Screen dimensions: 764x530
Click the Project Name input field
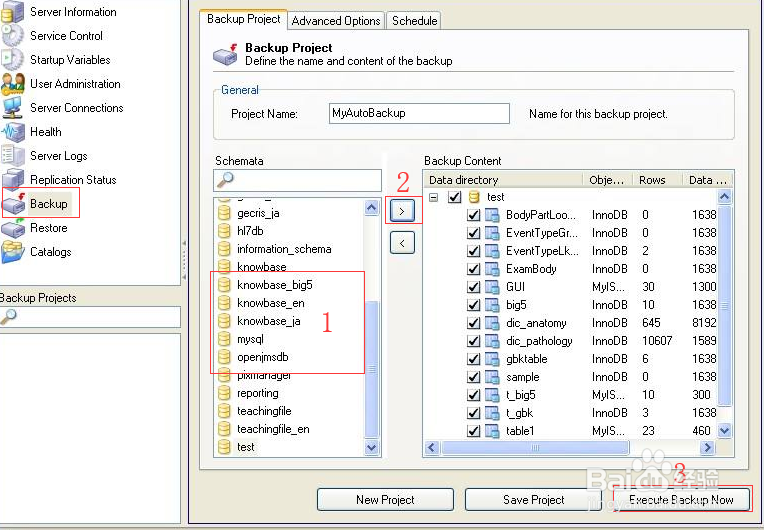420,113
